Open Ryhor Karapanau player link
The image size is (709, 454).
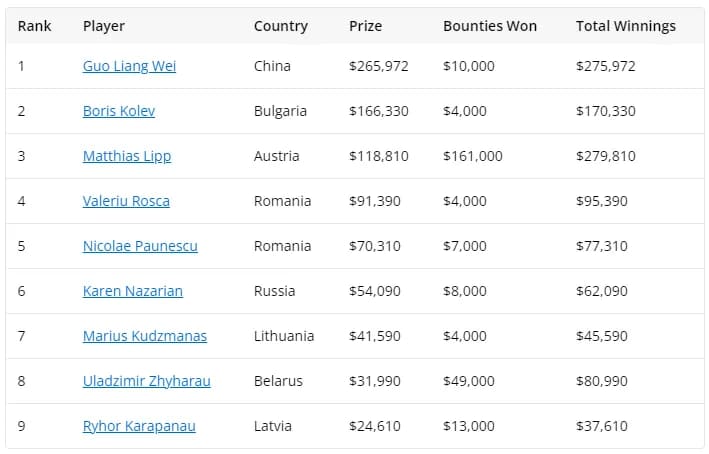click(x=139, y=426)
